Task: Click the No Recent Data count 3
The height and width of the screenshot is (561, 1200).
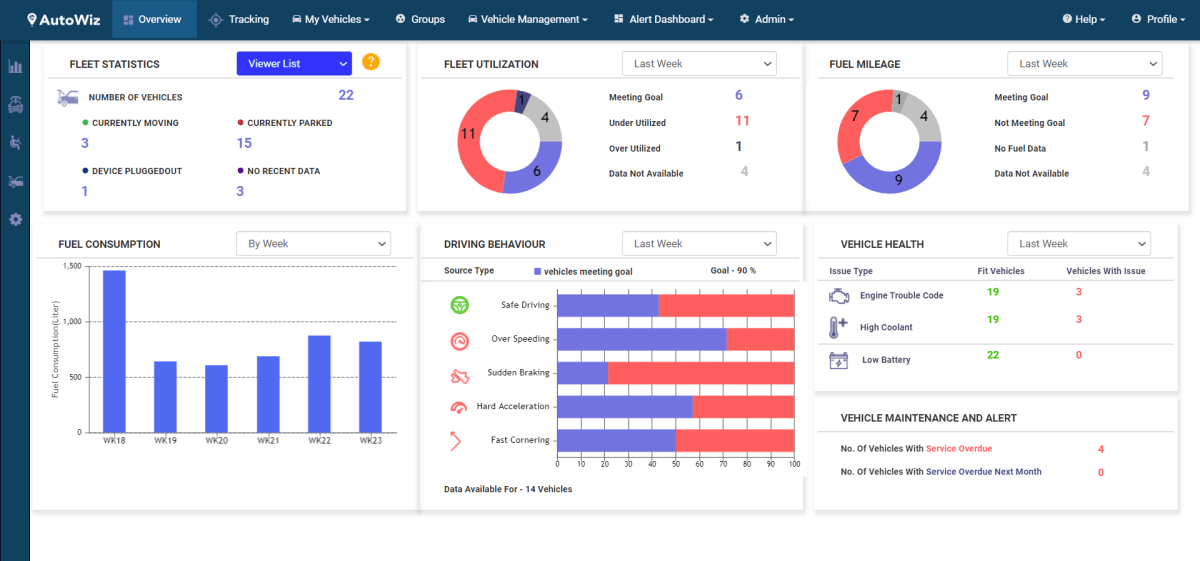Action: coord(240,191)
